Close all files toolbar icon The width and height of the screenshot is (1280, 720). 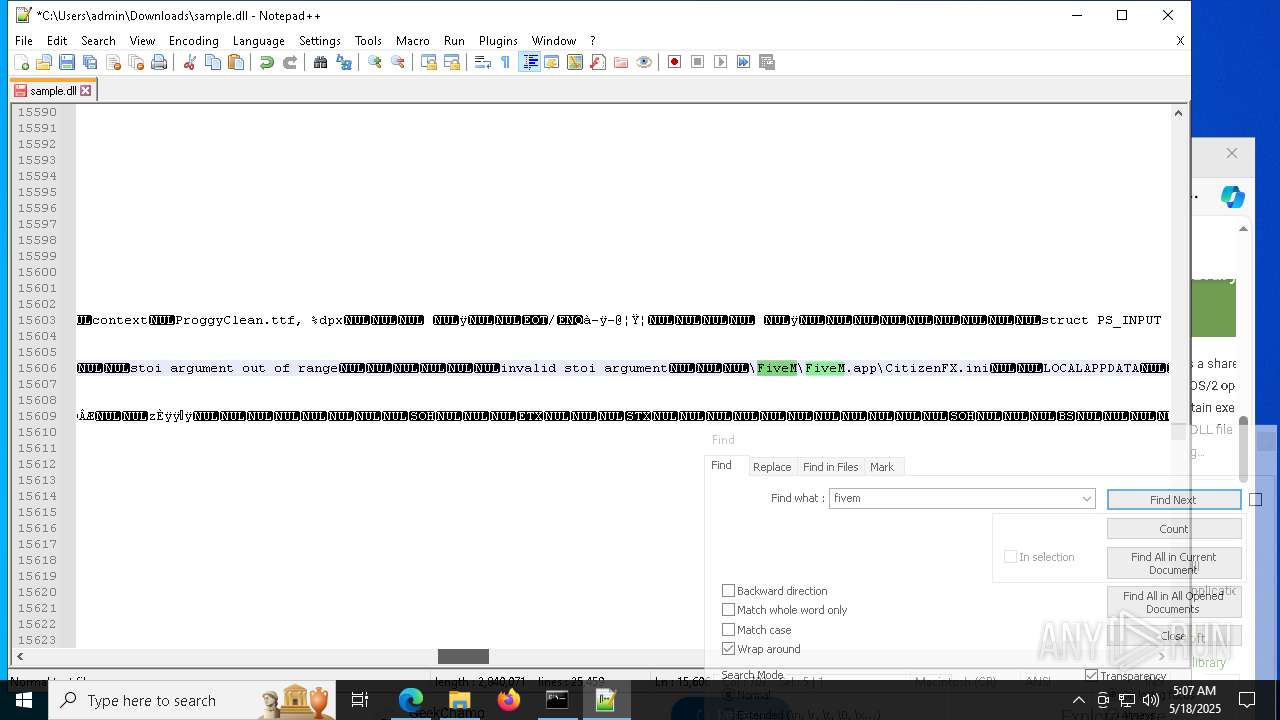coord(136,62)
